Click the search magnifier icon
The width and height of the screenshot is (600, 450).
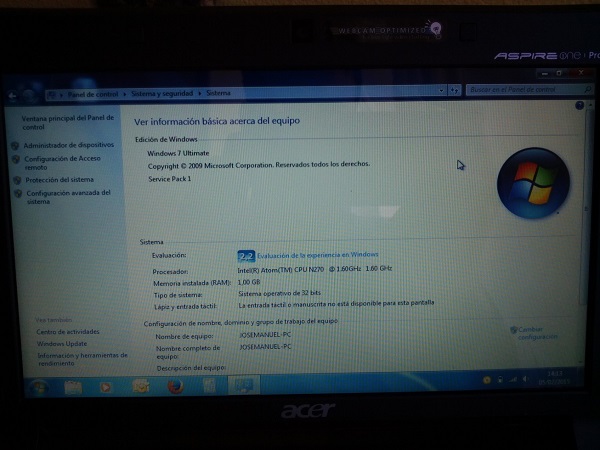tap(588, 89)
